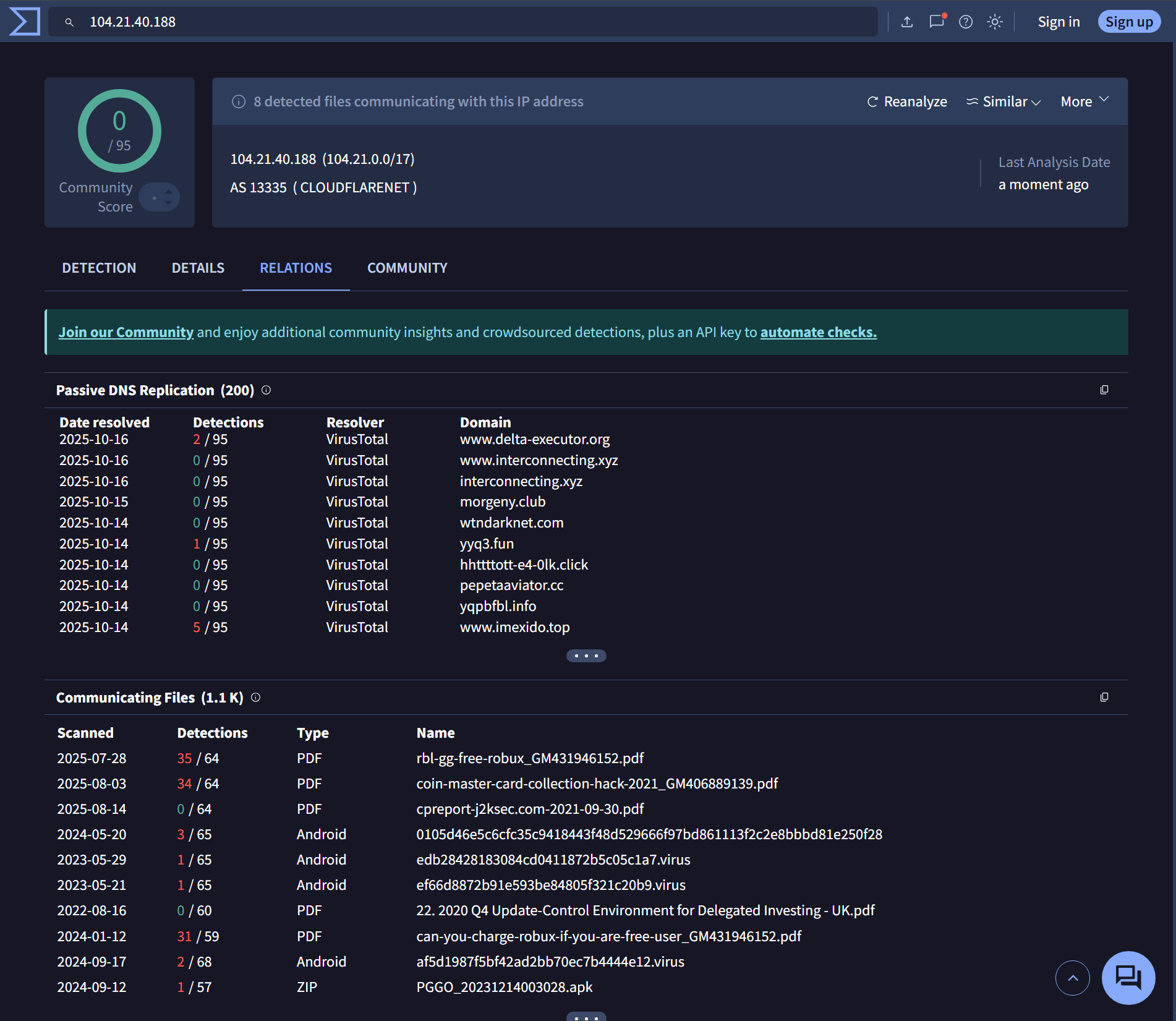Toggle the light/dark theme sun icon
The width and height of the screenshot is (1176, 1021).
pos(995,22)
